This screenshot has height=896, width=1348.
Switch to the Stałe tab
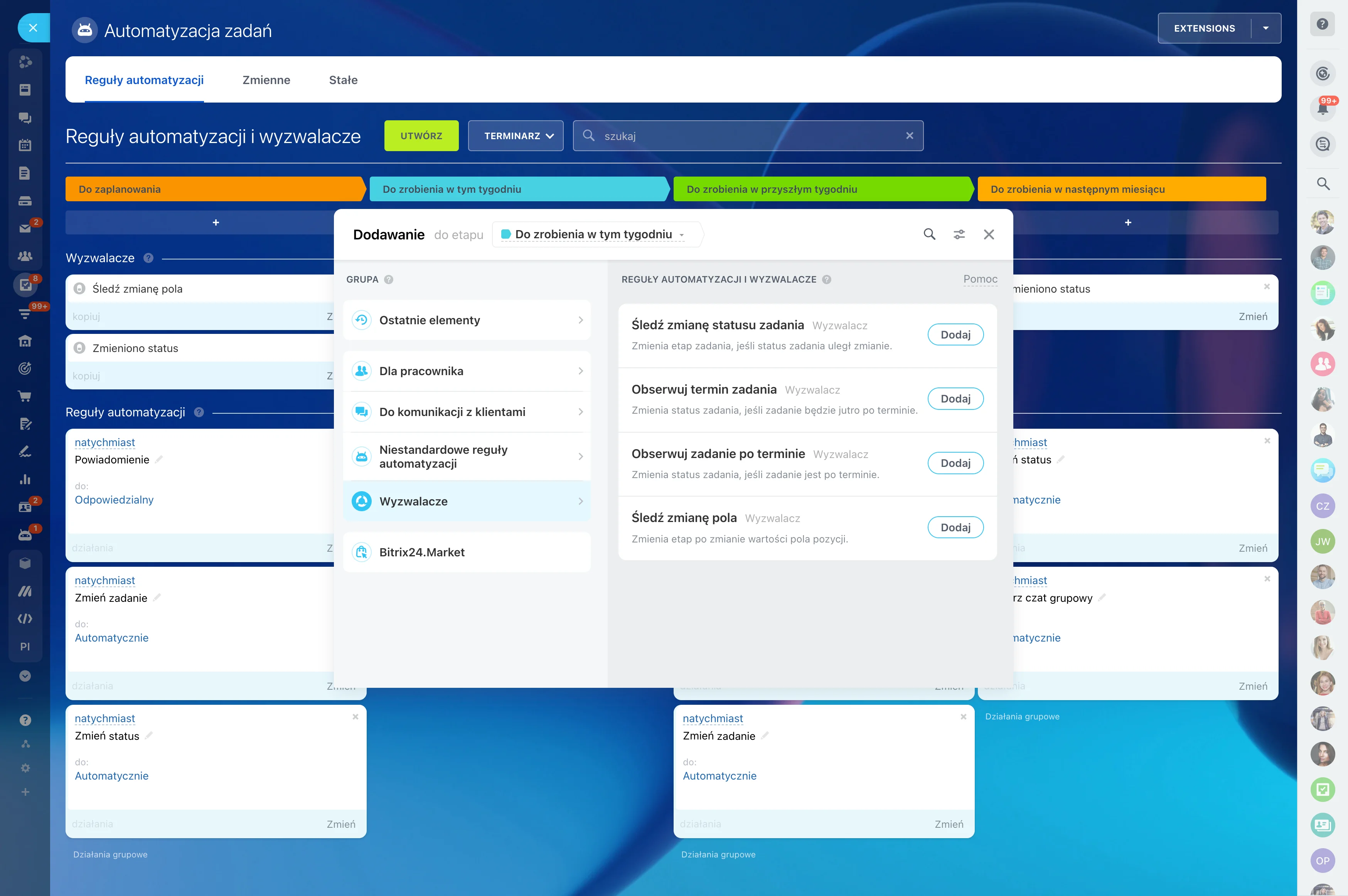pyautogui.click(x=343, y=80)
